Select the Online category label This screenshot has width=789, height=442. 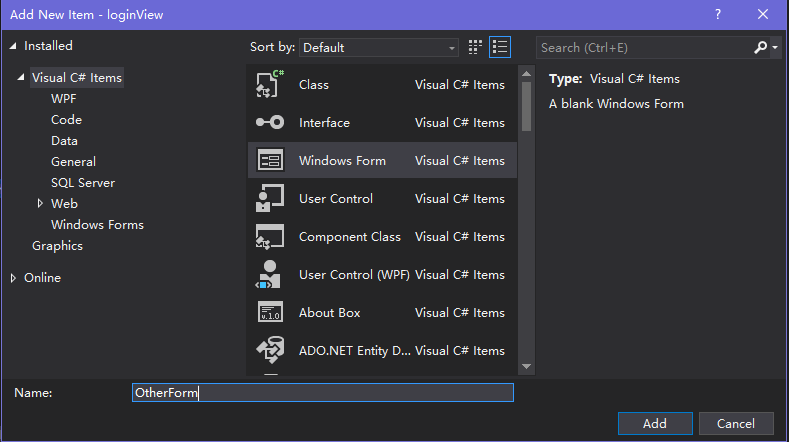coord(42,277)
